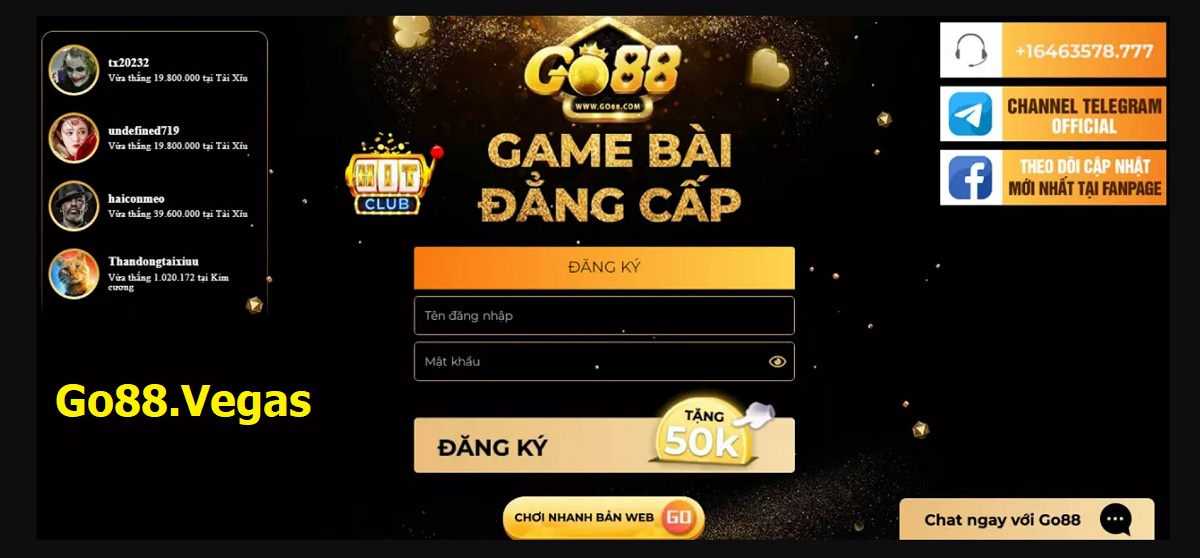Open the chat bubble icon
Screen dimensions: 1200x558
point(1116,520)
